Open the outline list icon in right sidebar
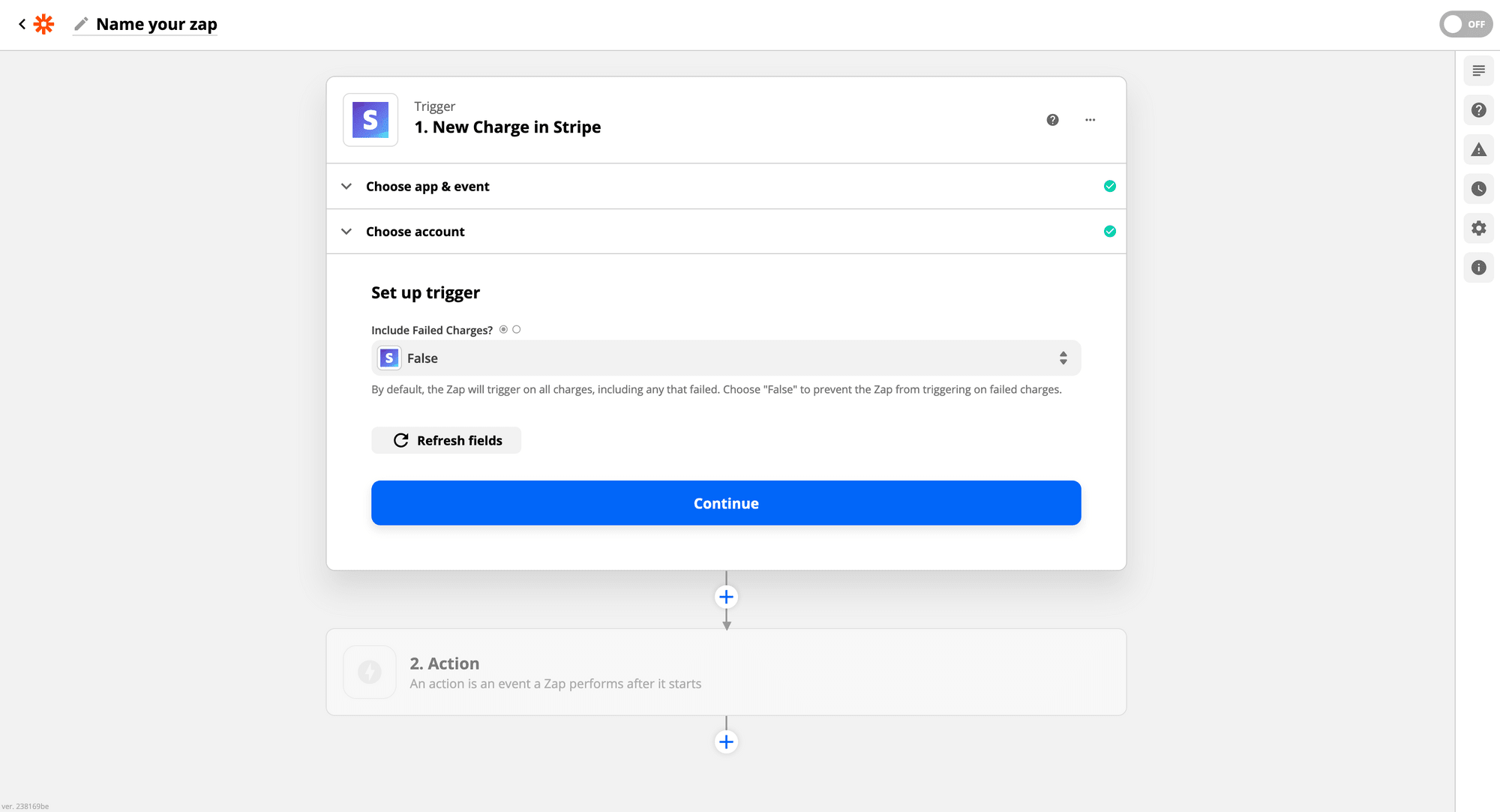Viewport: 1500px width, 812px height. click(1478, 70)
